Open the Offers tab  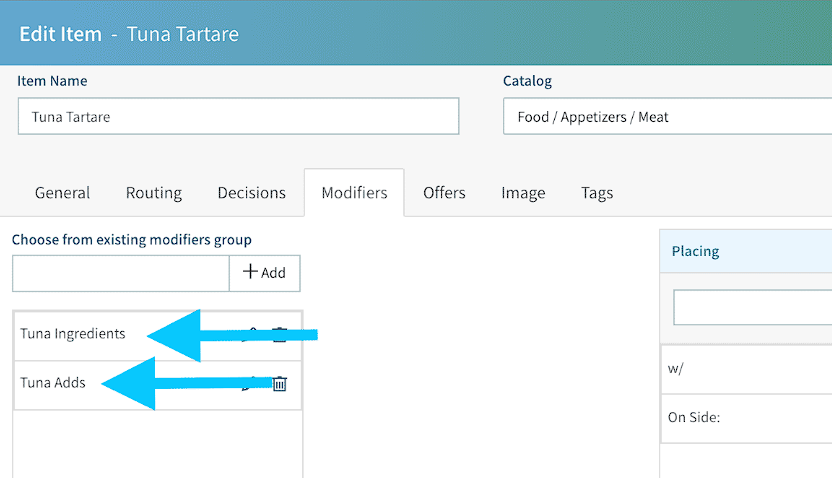click(444, 193)
